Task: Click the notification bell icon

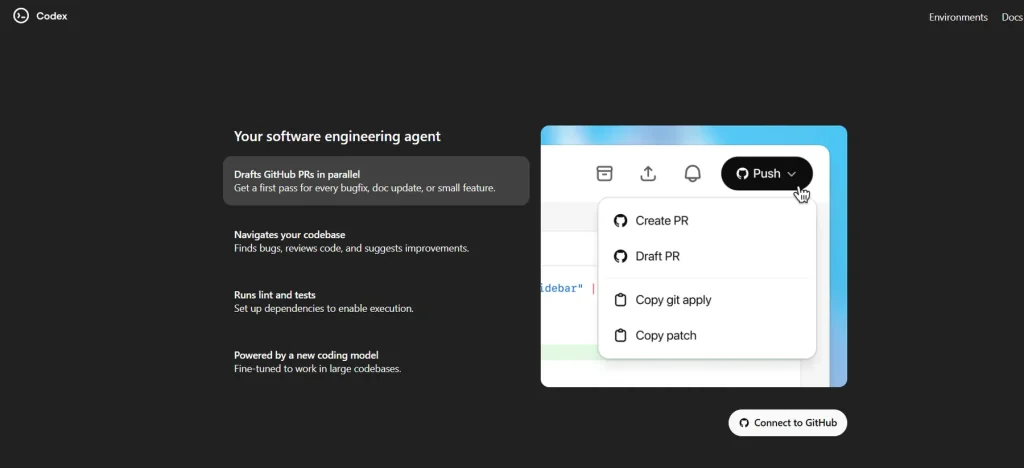Action: tap(692, 174)
